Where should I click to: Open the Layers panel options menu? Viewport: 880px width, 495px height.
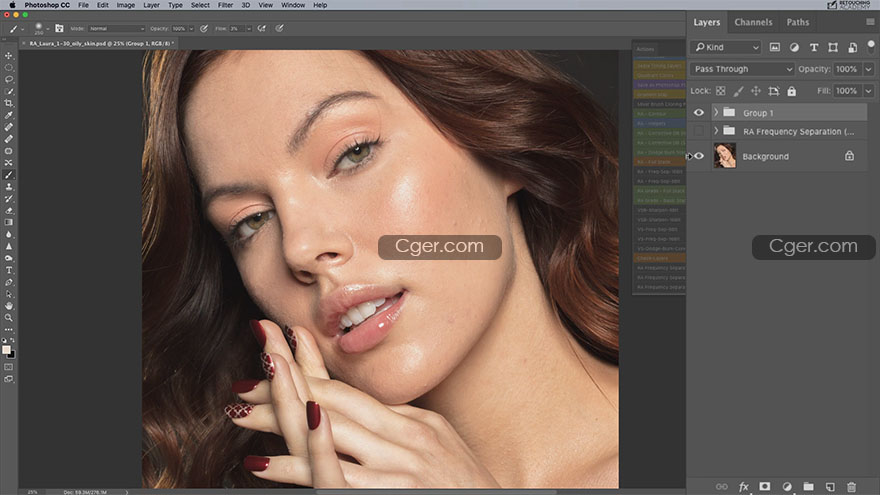click(870, 22)
